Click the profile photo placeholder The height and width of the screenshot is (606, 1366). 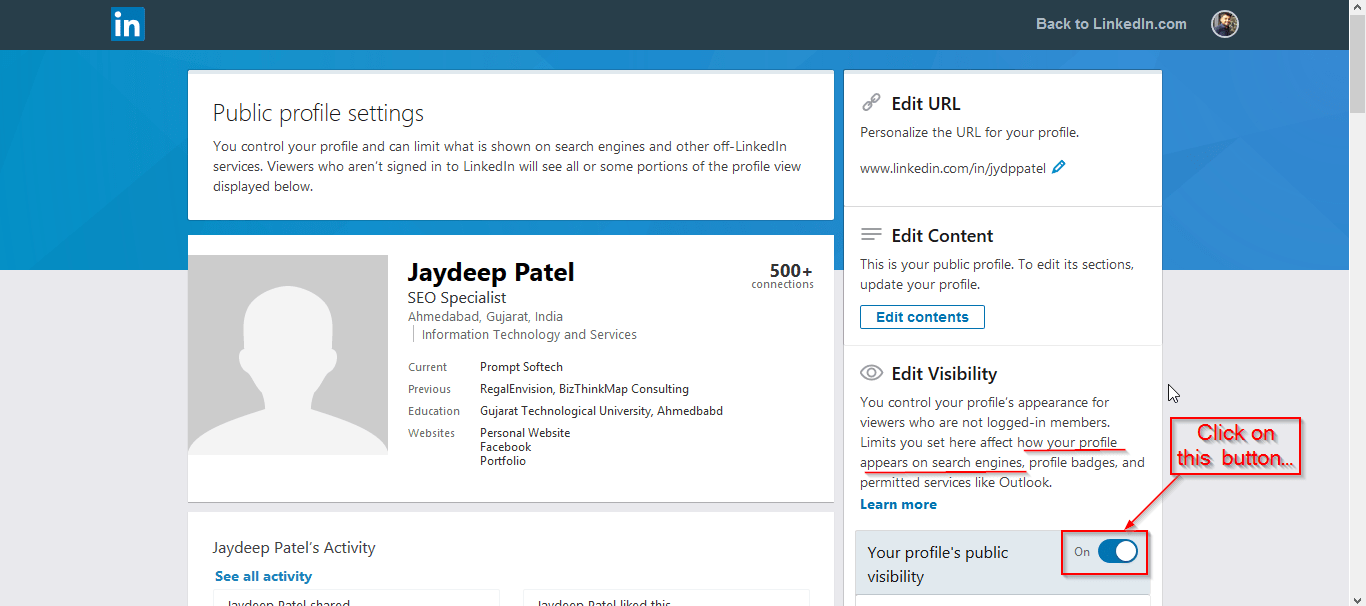[x=288, y=355]
